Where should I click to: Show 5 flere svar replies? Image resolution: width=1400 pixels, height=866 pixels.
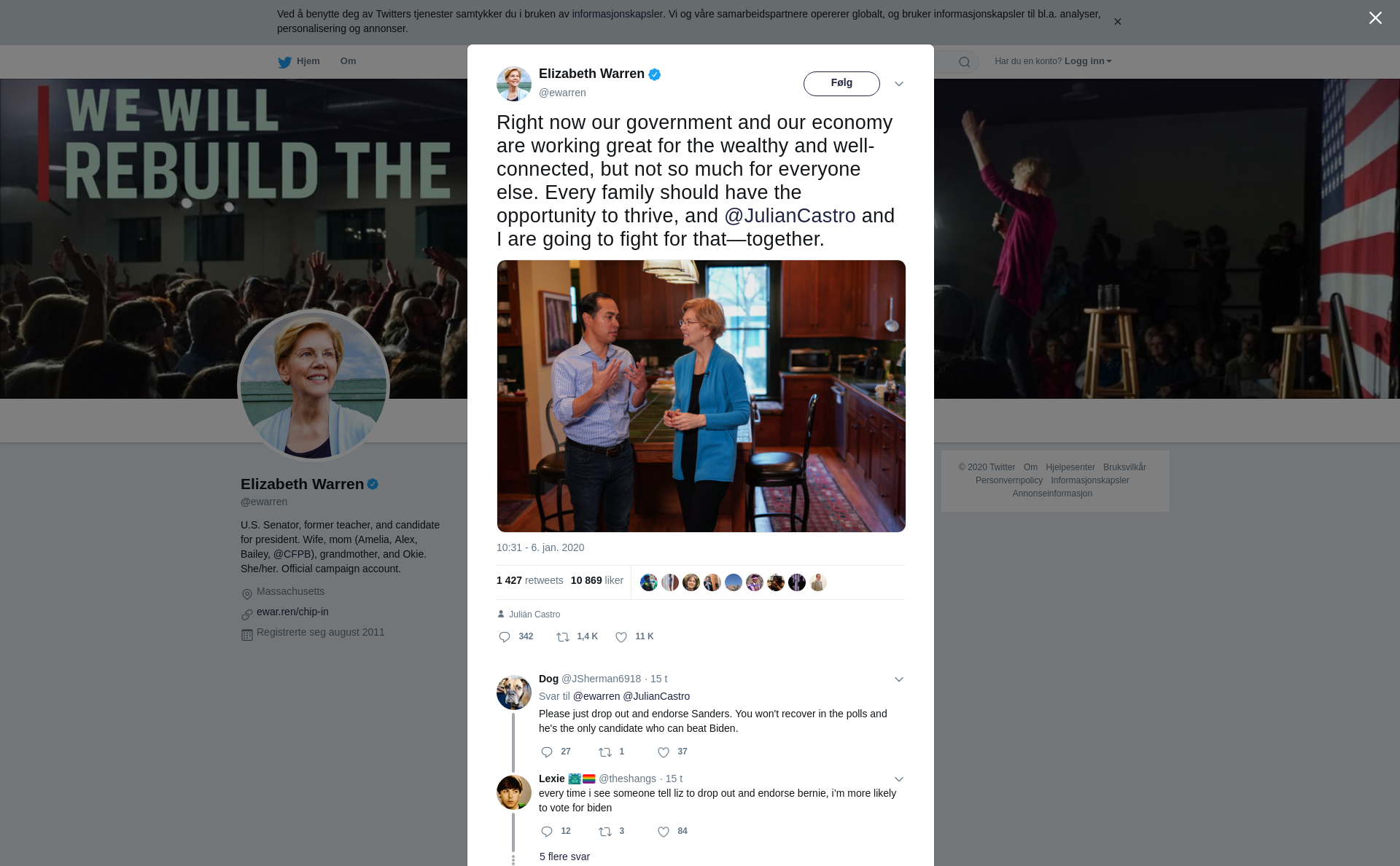[564, 857]
